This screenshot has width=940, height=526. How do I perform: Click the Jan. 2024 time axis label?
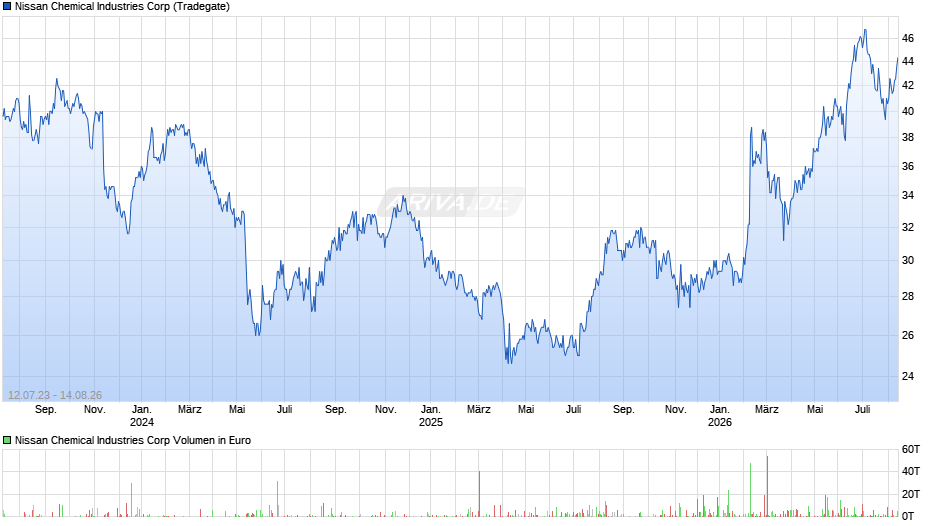click(141, 416)
